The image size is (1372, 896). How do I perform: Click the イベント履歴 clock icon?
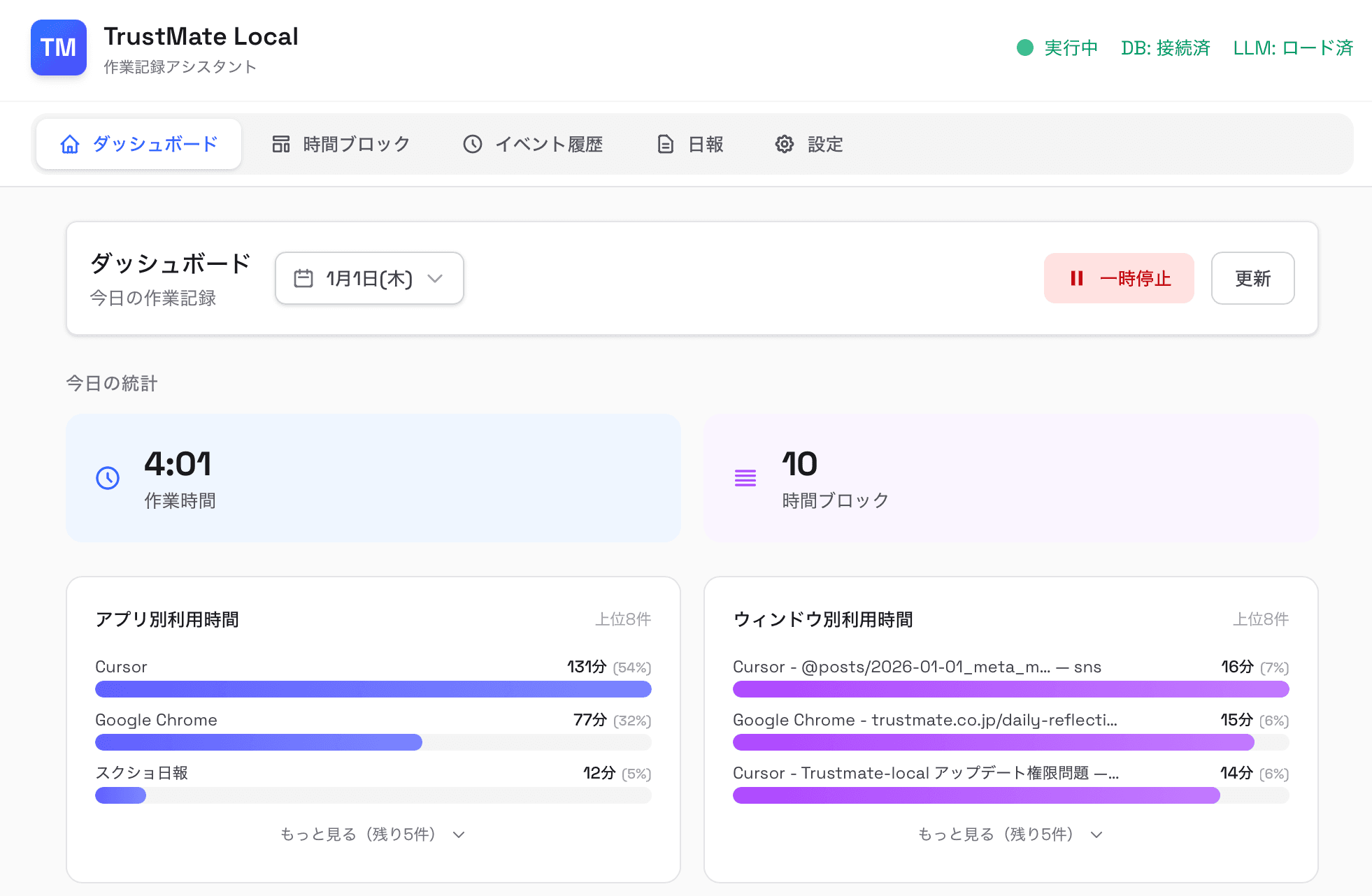[x=473, y=143]
